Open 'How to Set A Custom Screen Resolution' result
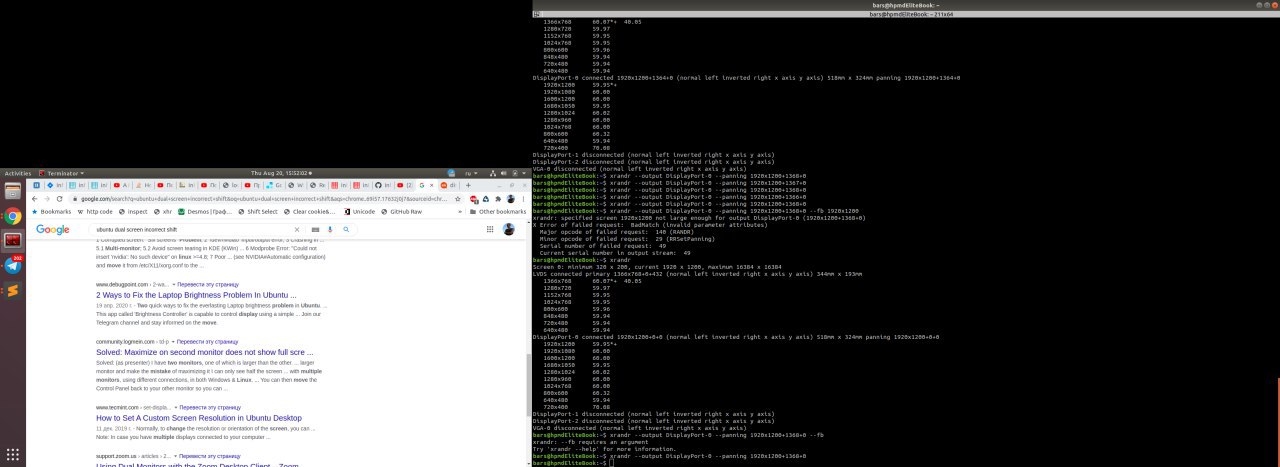 coord(199,418)
